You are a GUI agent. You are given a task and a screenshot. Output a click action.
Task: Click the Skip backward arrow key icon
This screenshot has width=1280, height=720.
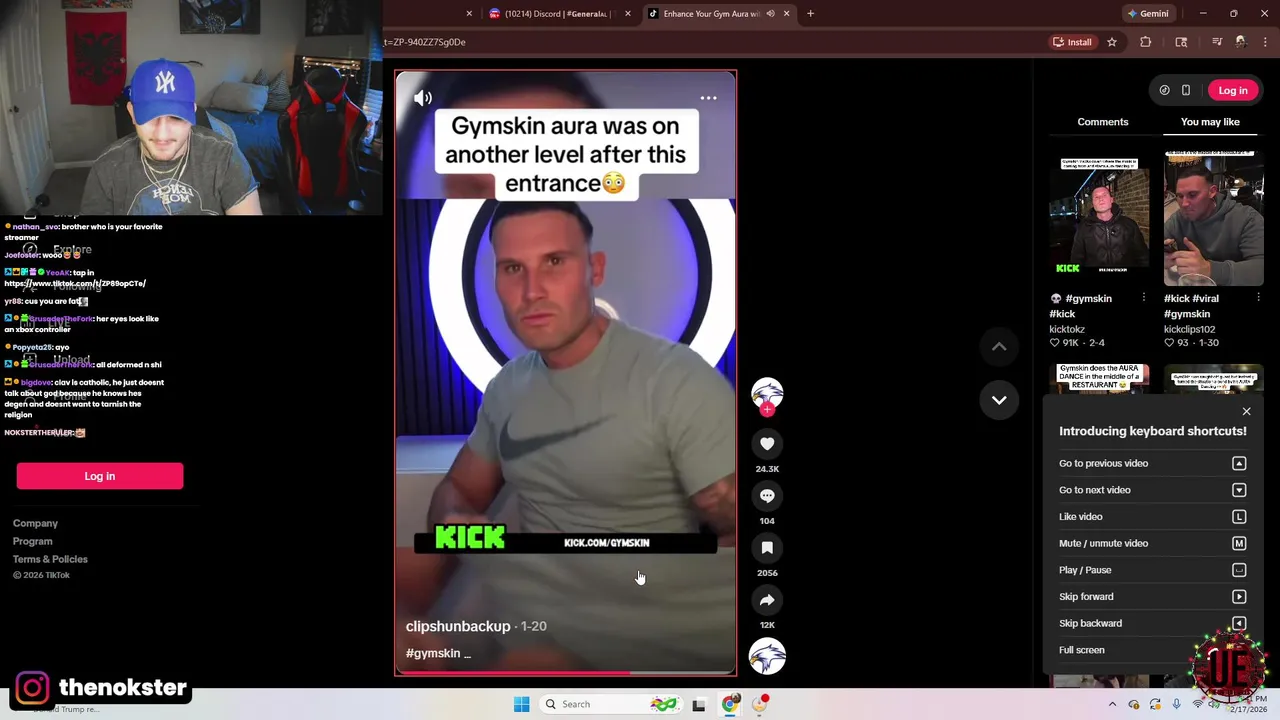tap(1239, 623)
